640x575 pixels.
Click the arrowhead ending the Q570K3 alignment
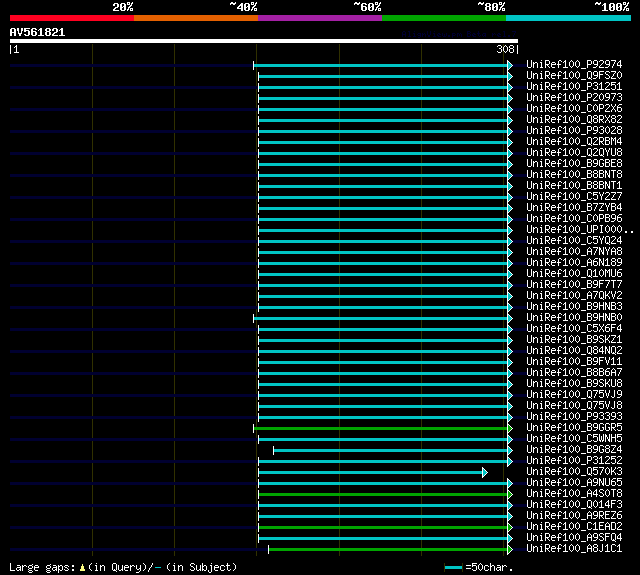(484, 473)
